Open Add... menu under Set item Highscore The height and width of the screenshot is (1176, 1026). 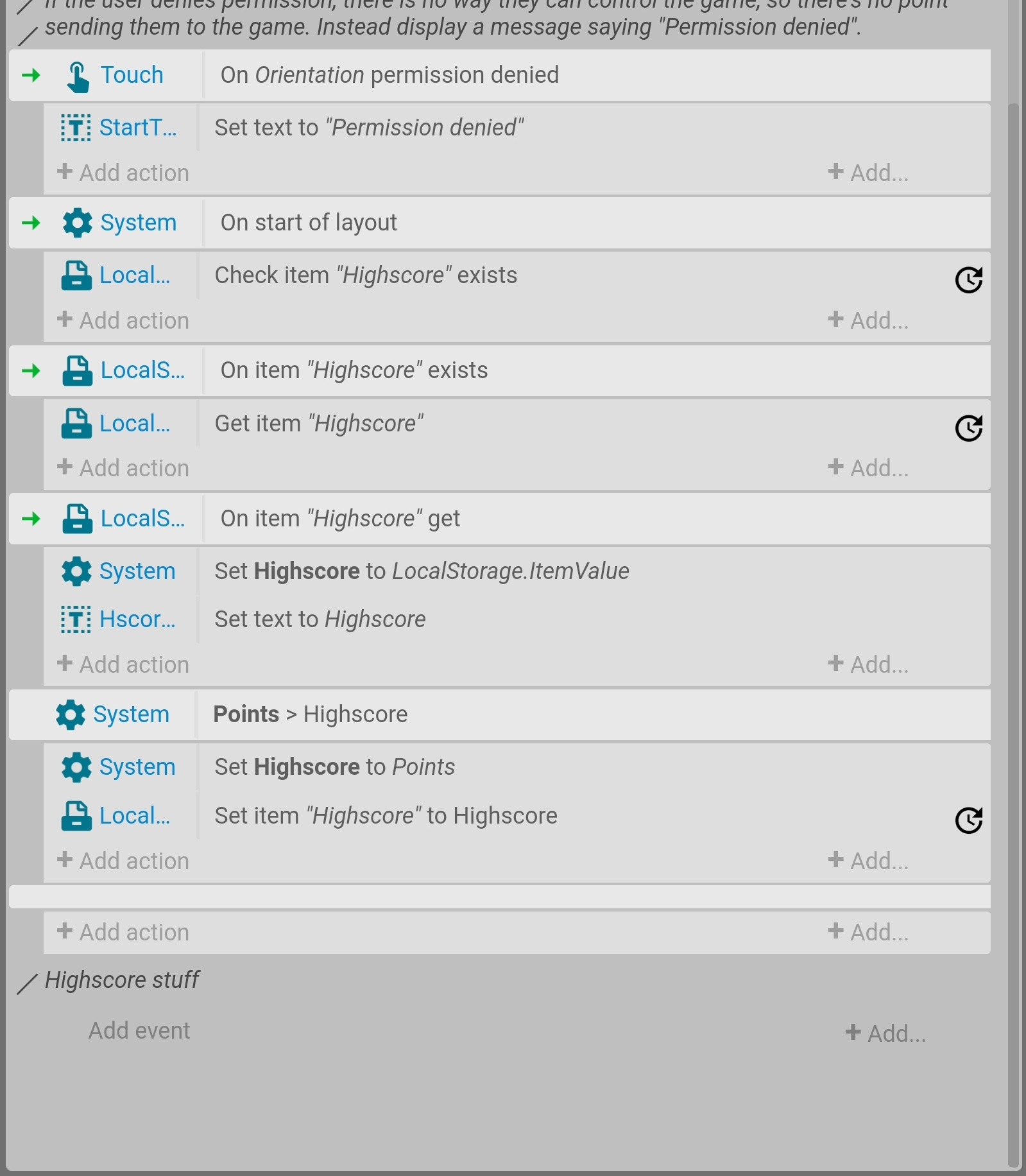[x=868, y=860]
